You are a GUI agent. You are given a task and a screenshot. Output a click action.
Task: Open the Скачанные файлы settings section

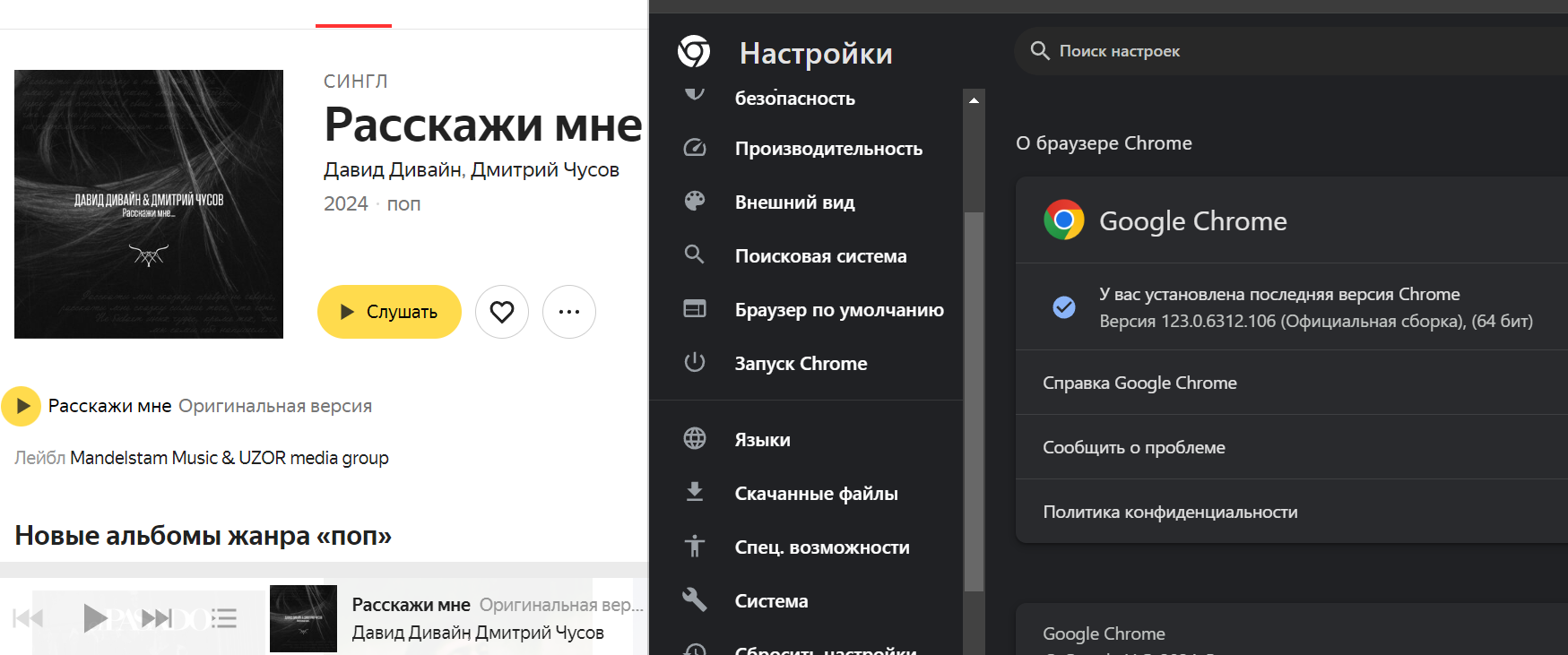pos(816,493)
